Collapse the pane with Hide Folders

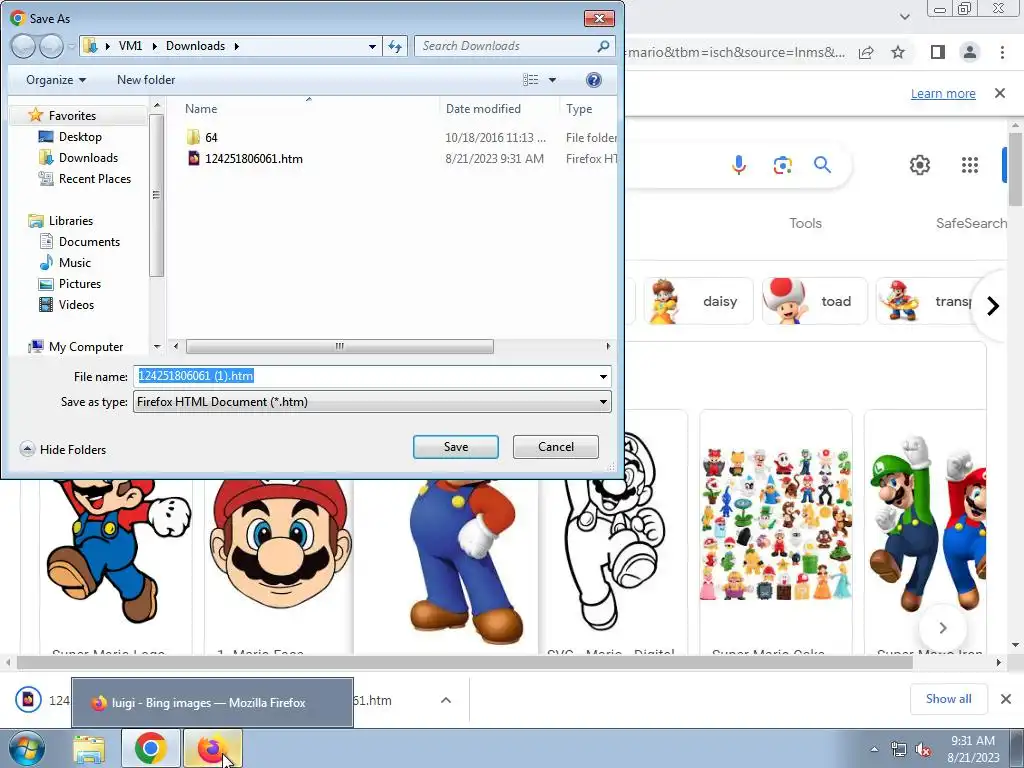point(63,449)
